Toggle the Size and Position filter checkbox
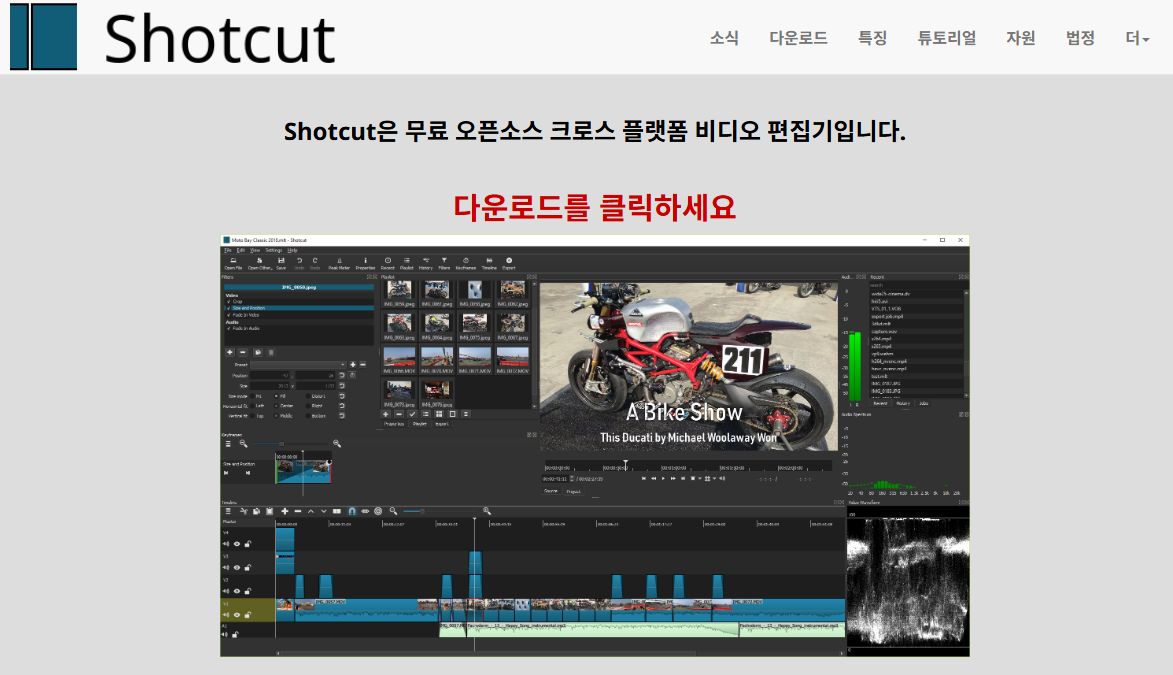1173x675 pixels. [x=228, y=308]
